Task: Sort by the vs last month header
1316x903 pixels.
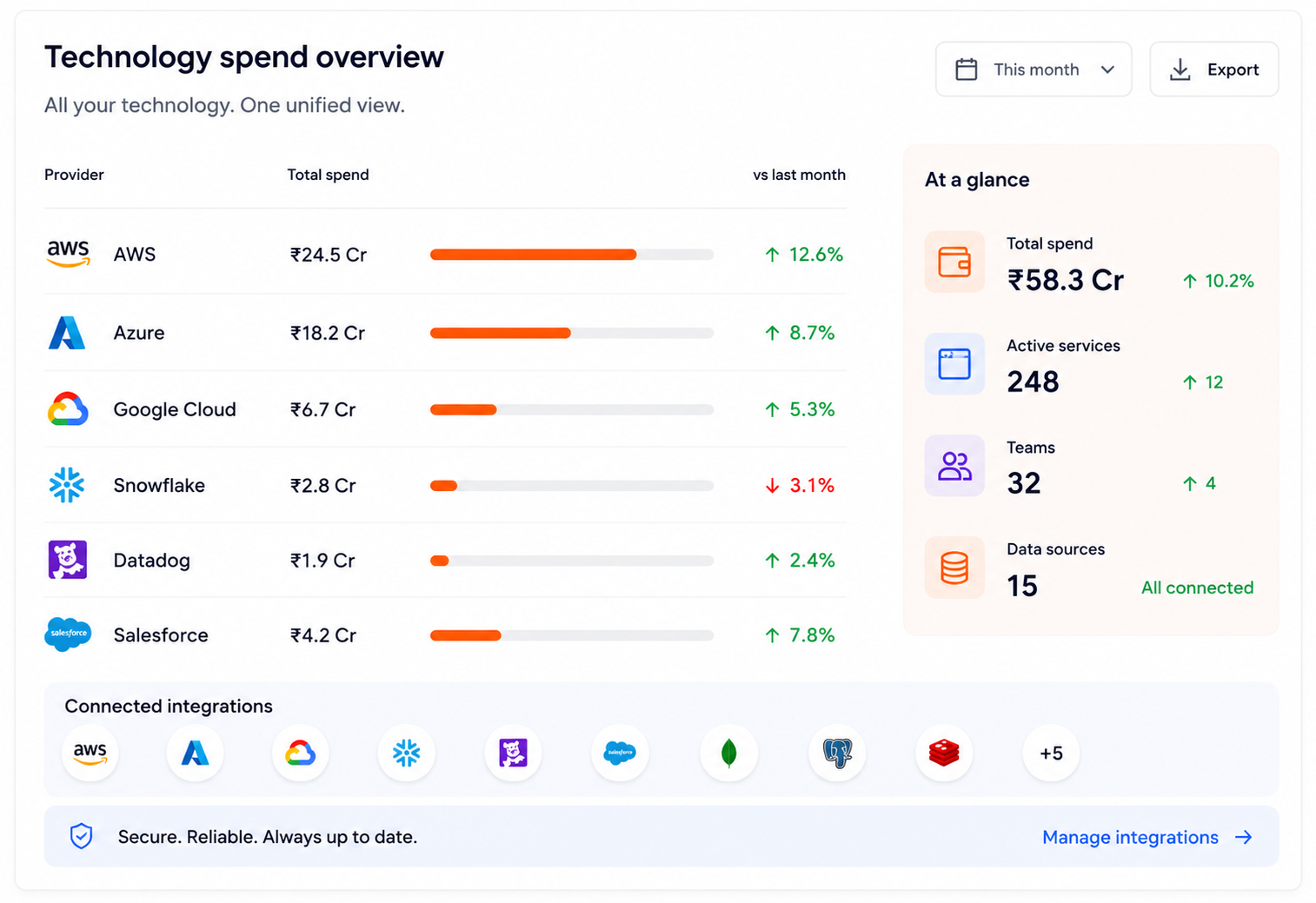Action: pos(799,175)
